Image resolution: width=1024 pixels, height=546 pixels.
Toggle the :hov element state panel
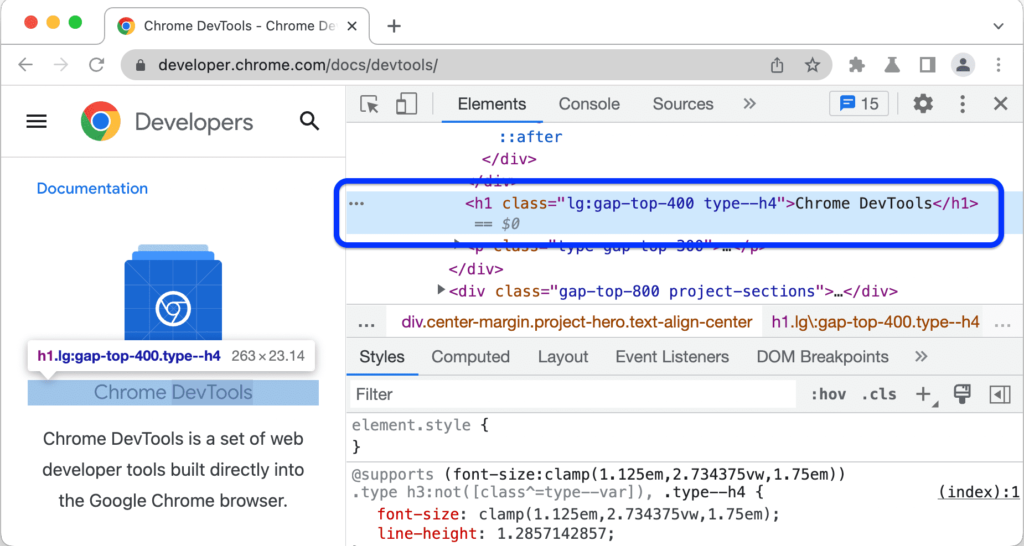(828, 394)
